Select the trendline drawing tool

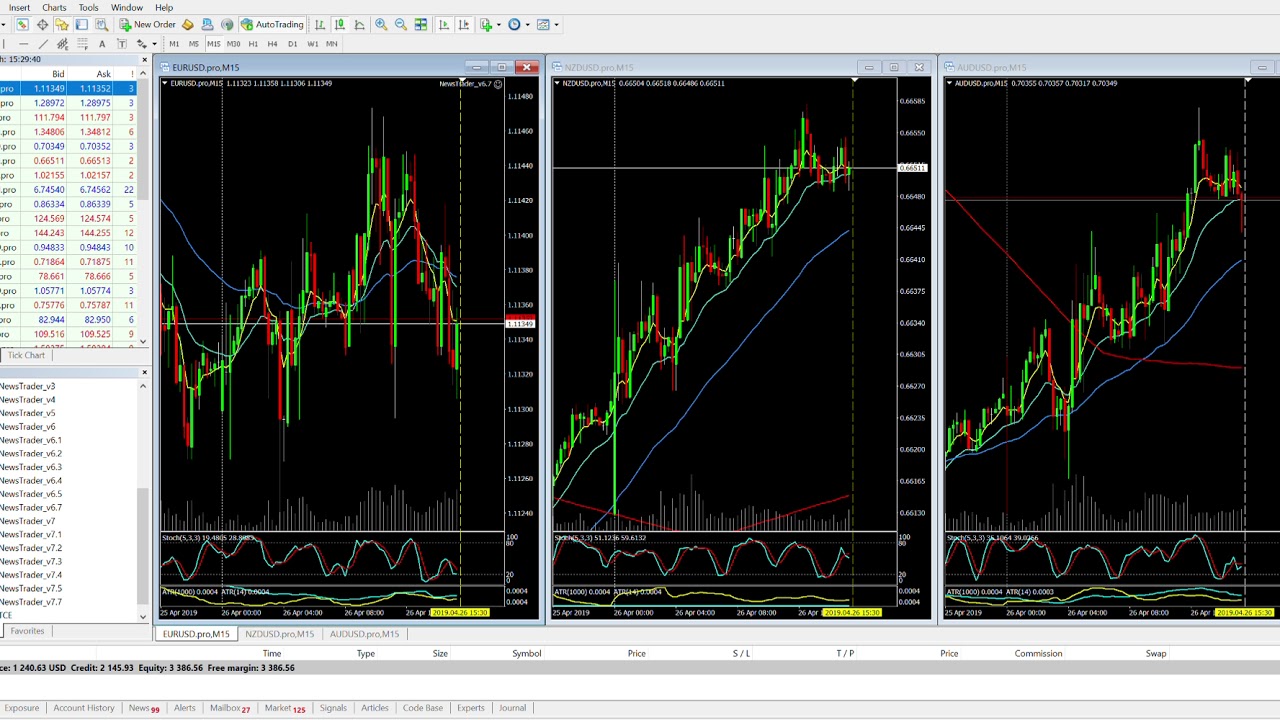pos(43,44)
